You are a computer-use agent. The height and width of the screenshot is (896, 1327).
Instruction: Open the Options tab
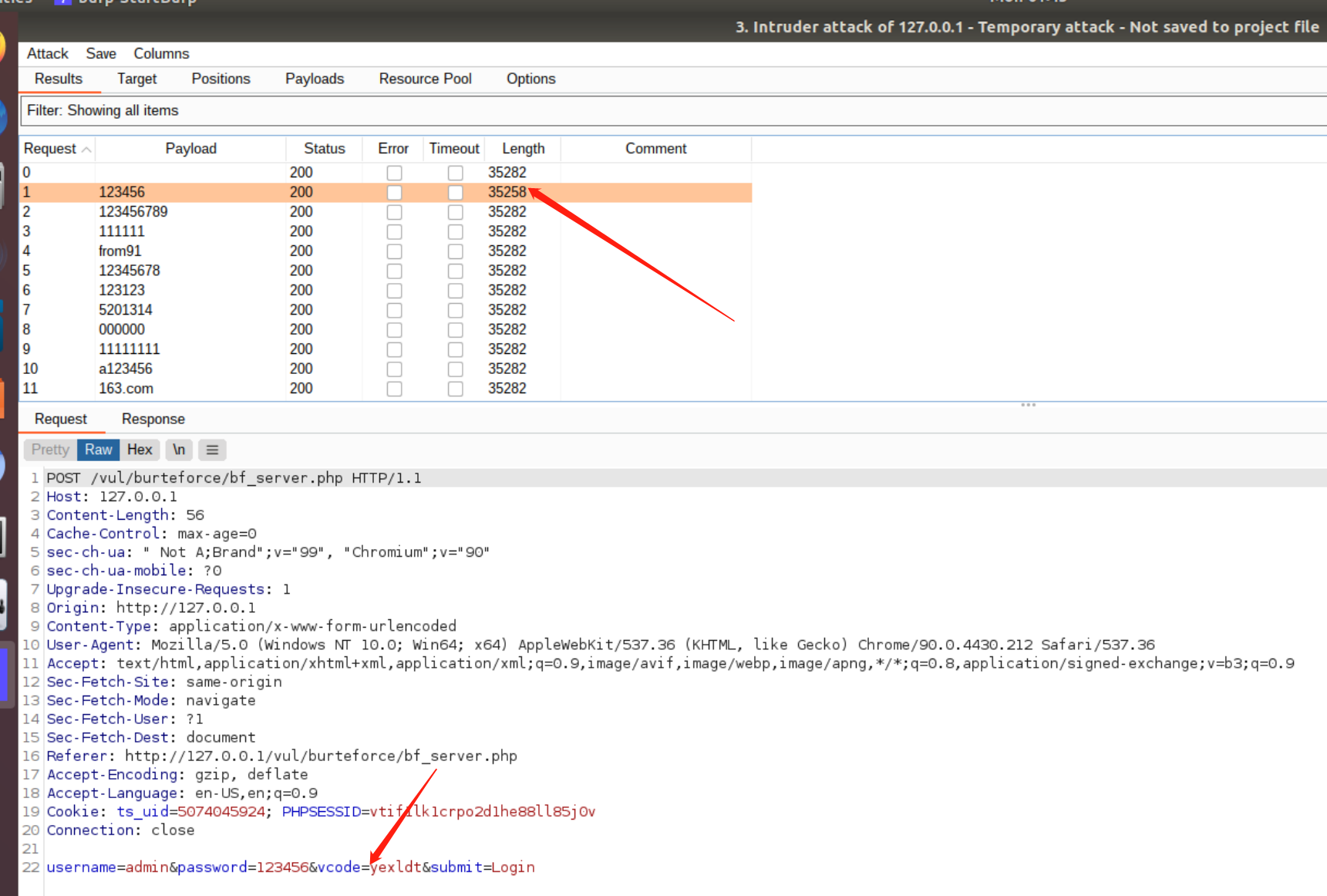pyautogui.click(x=530, y=79)
